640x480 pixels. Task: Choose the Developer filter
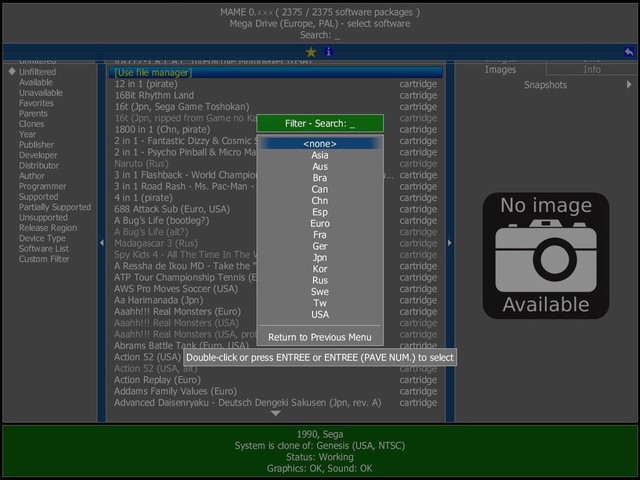click(x=38, y=155)
